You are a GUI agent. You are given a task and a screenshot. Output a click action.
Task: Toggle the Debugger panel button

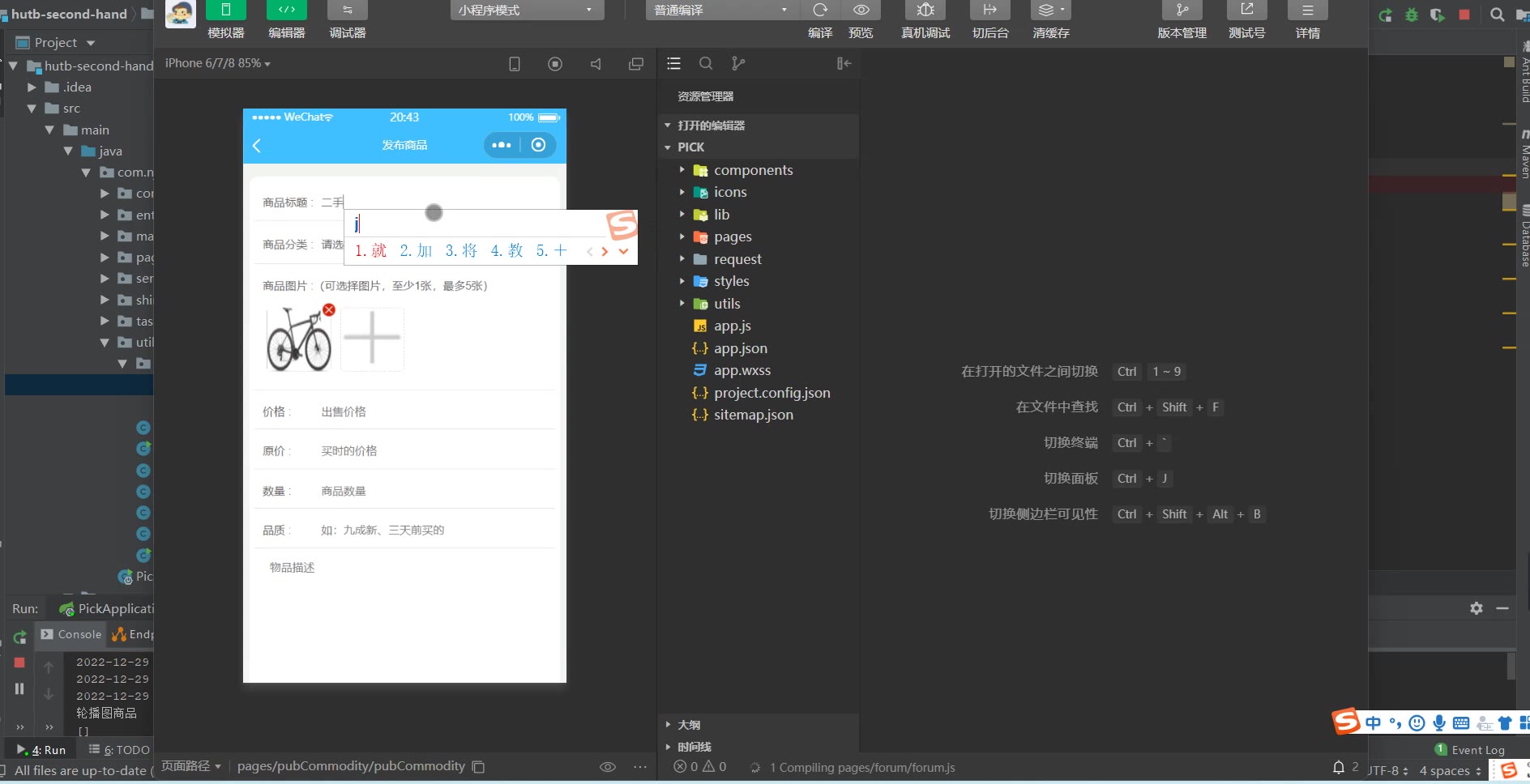tap(347, 11)
